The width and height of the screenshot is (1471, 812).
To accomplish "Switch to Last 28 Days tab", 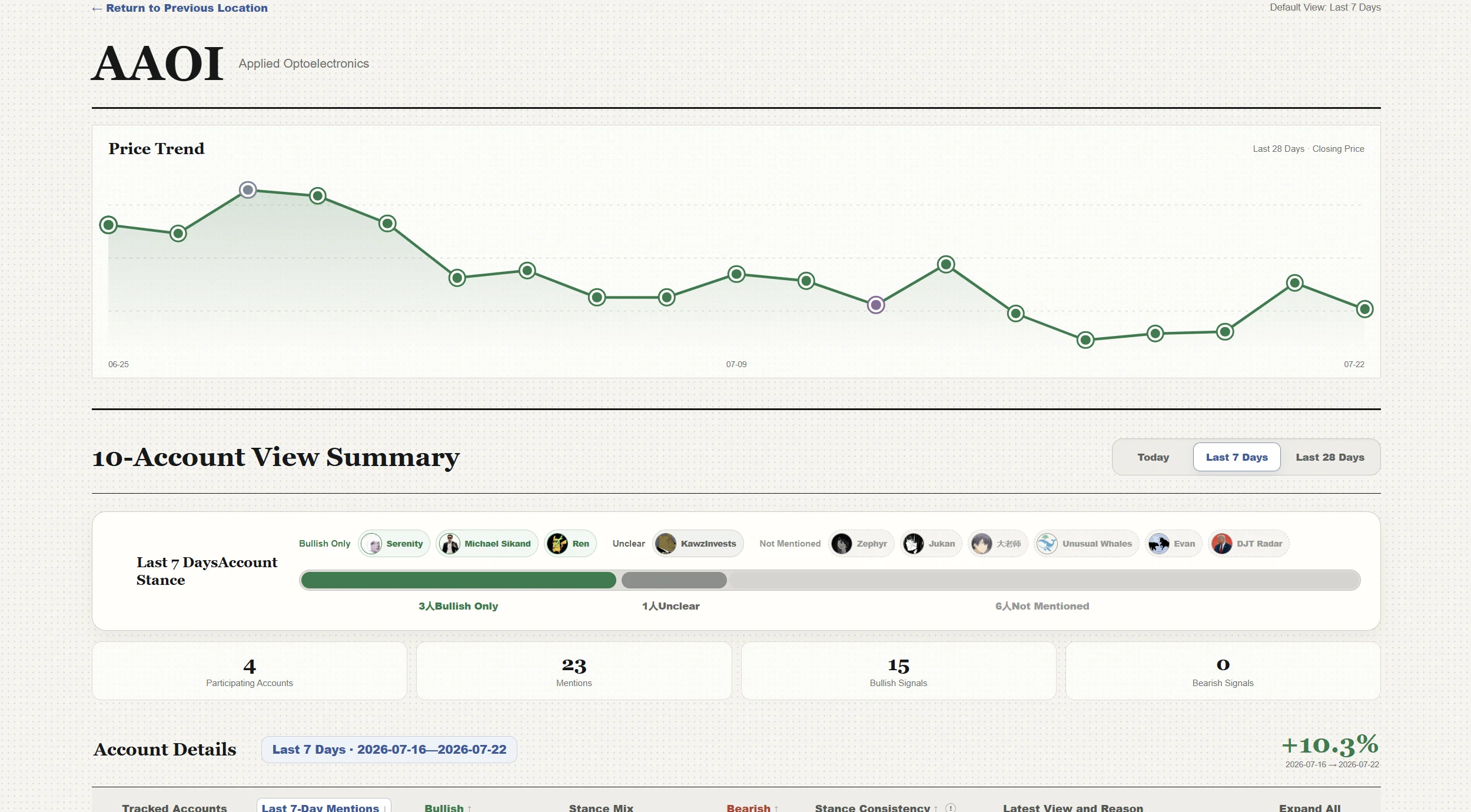I will point(1329,457).
